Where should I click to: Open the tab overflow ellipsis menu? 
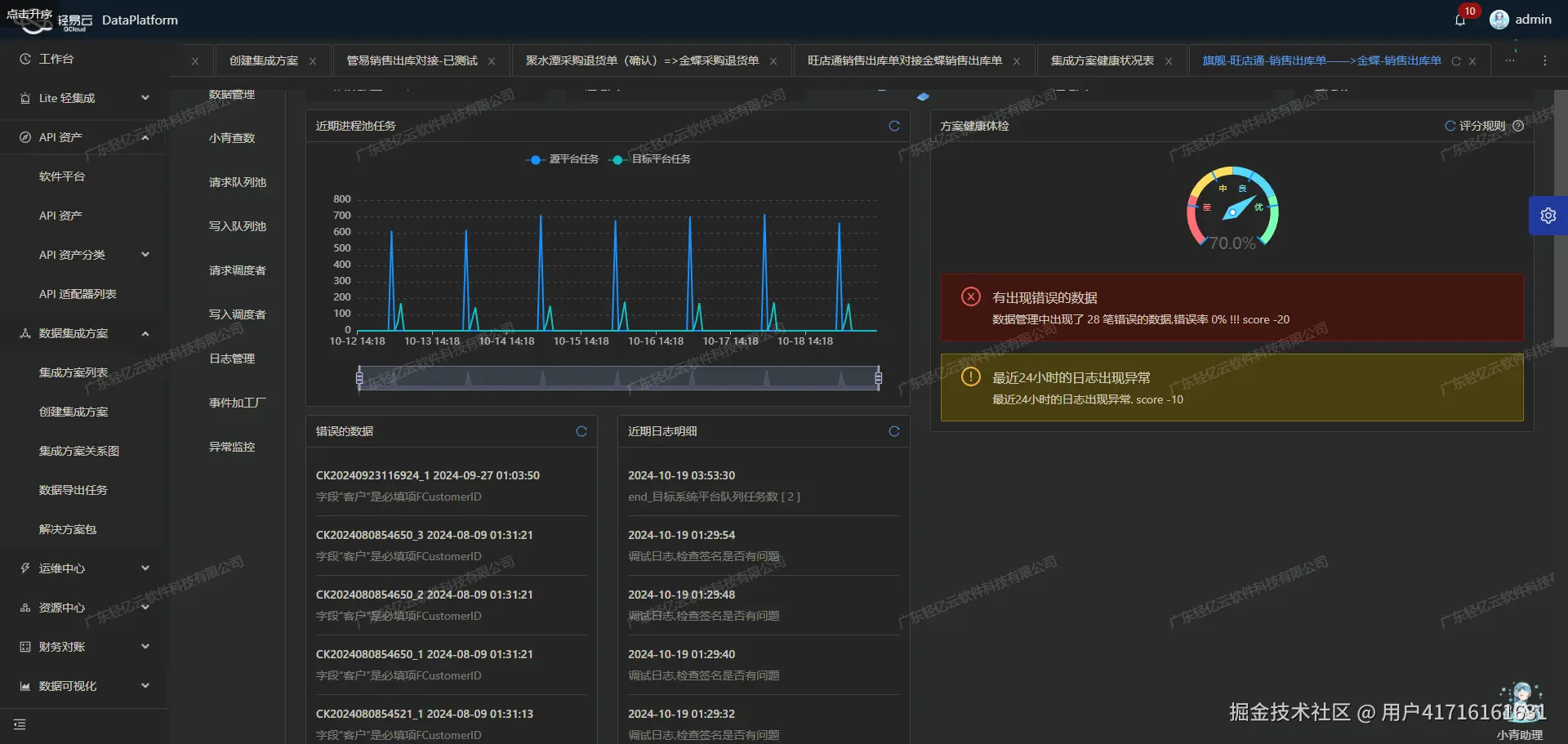click(x=1509, y=60)
